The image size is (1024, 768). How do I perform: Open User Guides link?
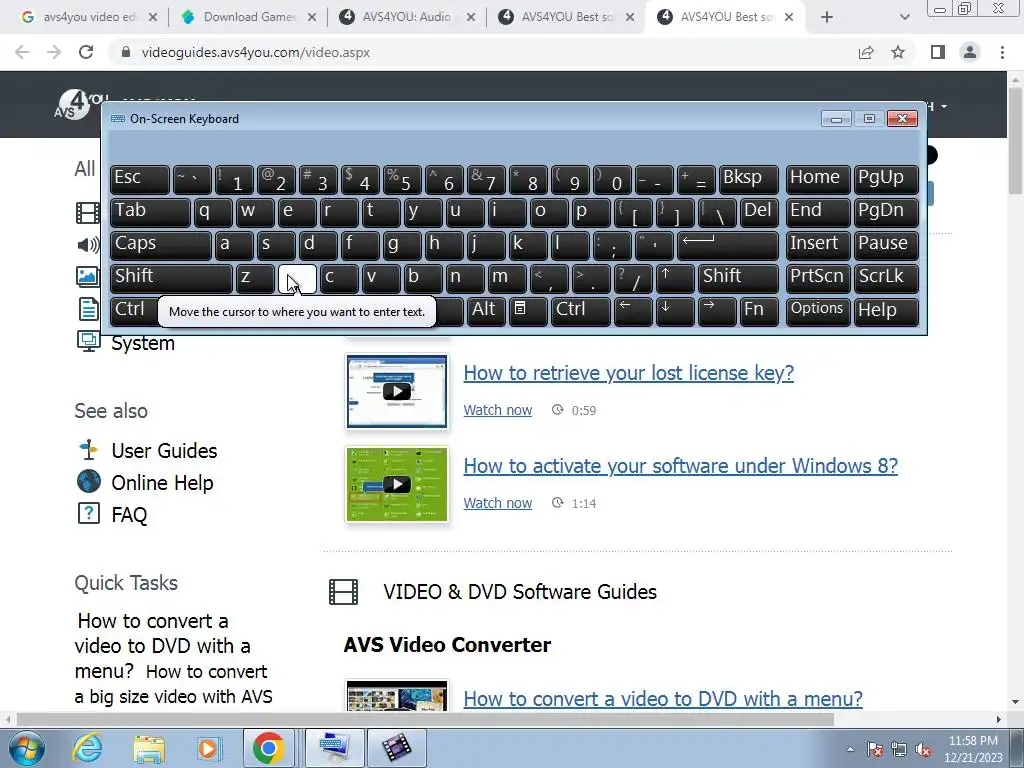tap(164, 451)
